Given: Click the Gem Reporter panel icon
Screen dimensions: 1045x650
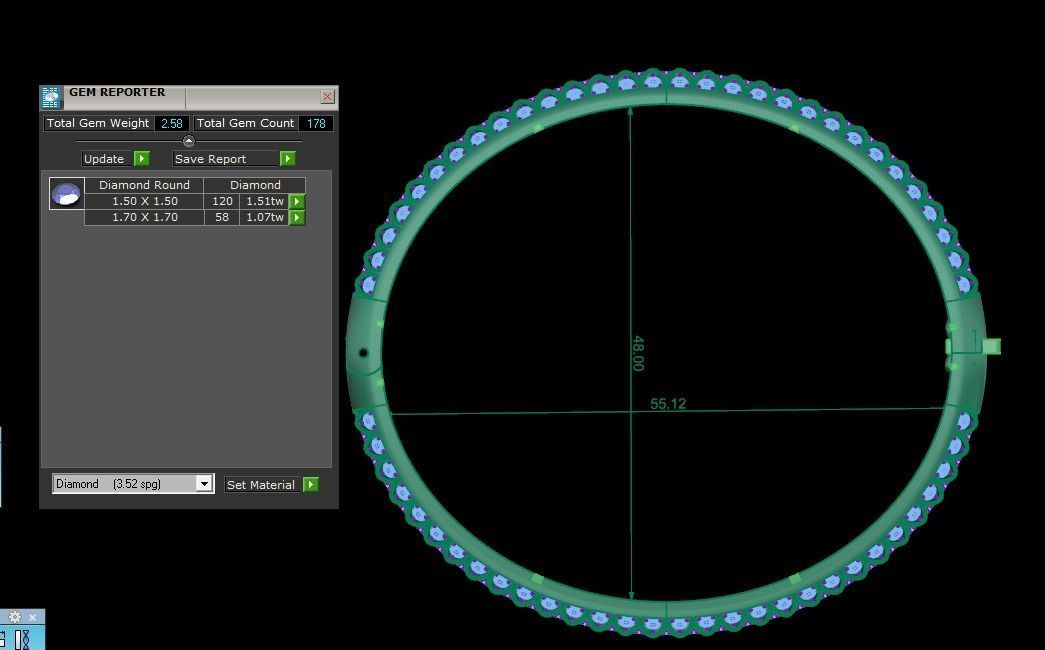Looking at the screenshot, I should (x=51, y=97).
